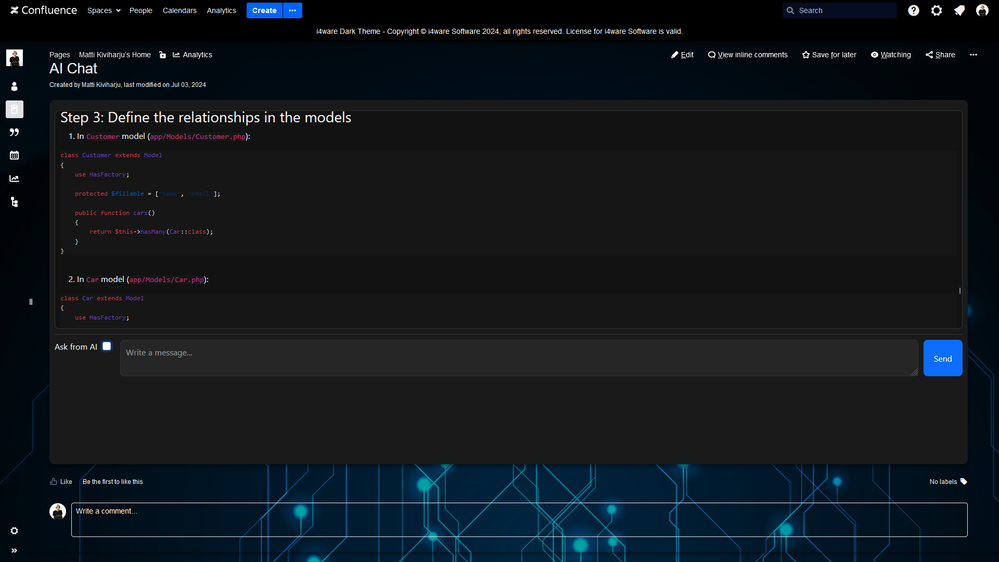Image resolution: width=999 pixels, height=562 pixels.
Task: Click the space avatar in the sidebar
Action: click(x=14, y=58)
